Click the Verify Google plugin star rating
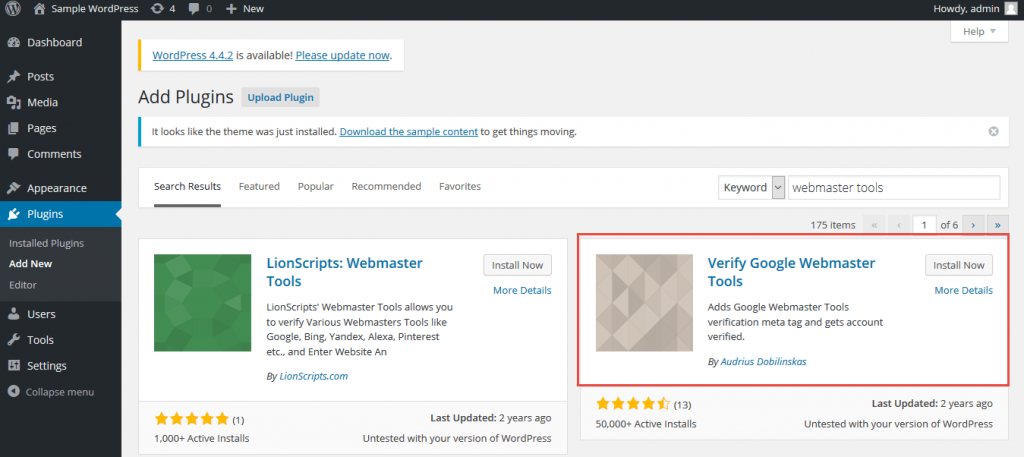 [633, 403]
